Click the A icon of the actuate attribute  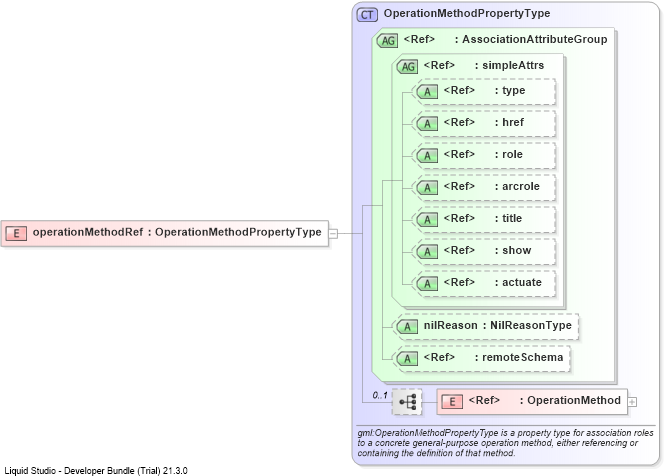pyautogui.click(x=427, y=283)
